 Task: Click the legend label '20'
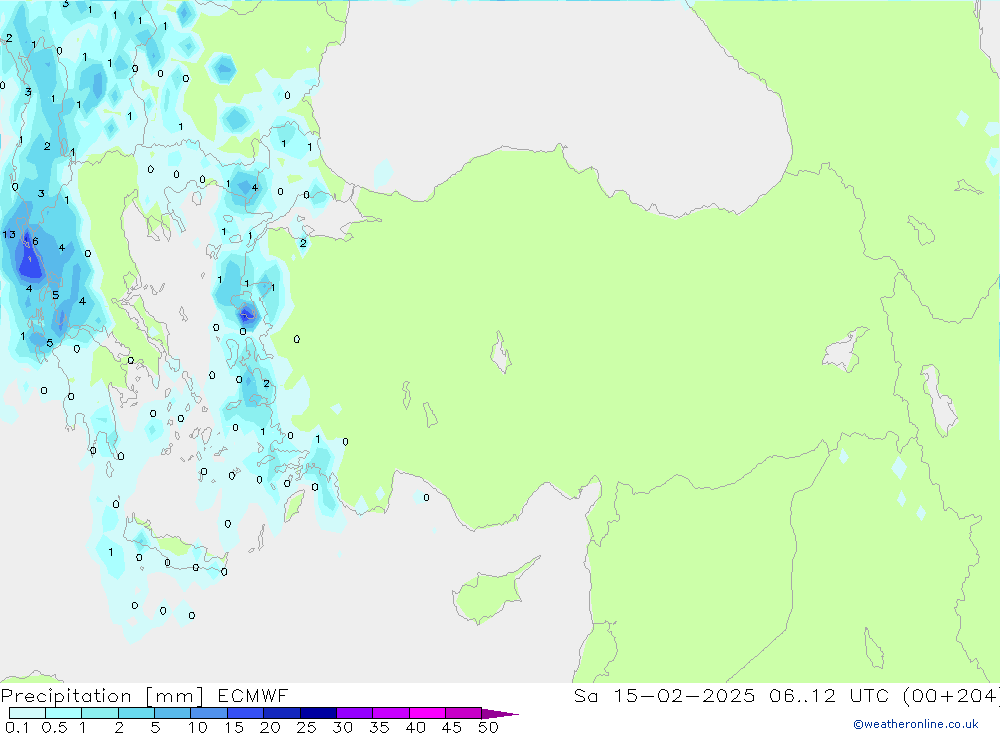[270, 727]
